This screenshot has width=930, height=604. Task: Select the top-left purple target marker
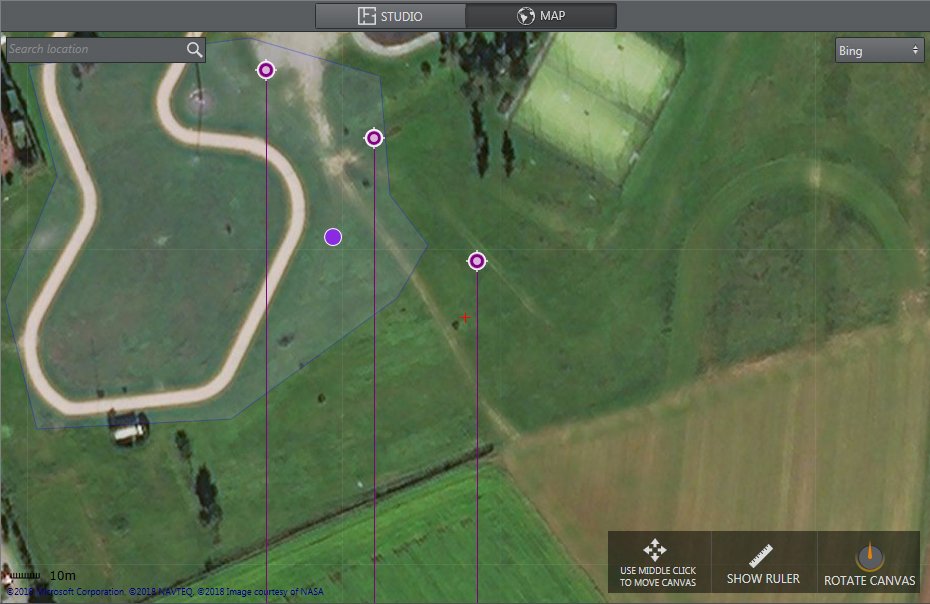pyautogui.click(x=266, y=70)
